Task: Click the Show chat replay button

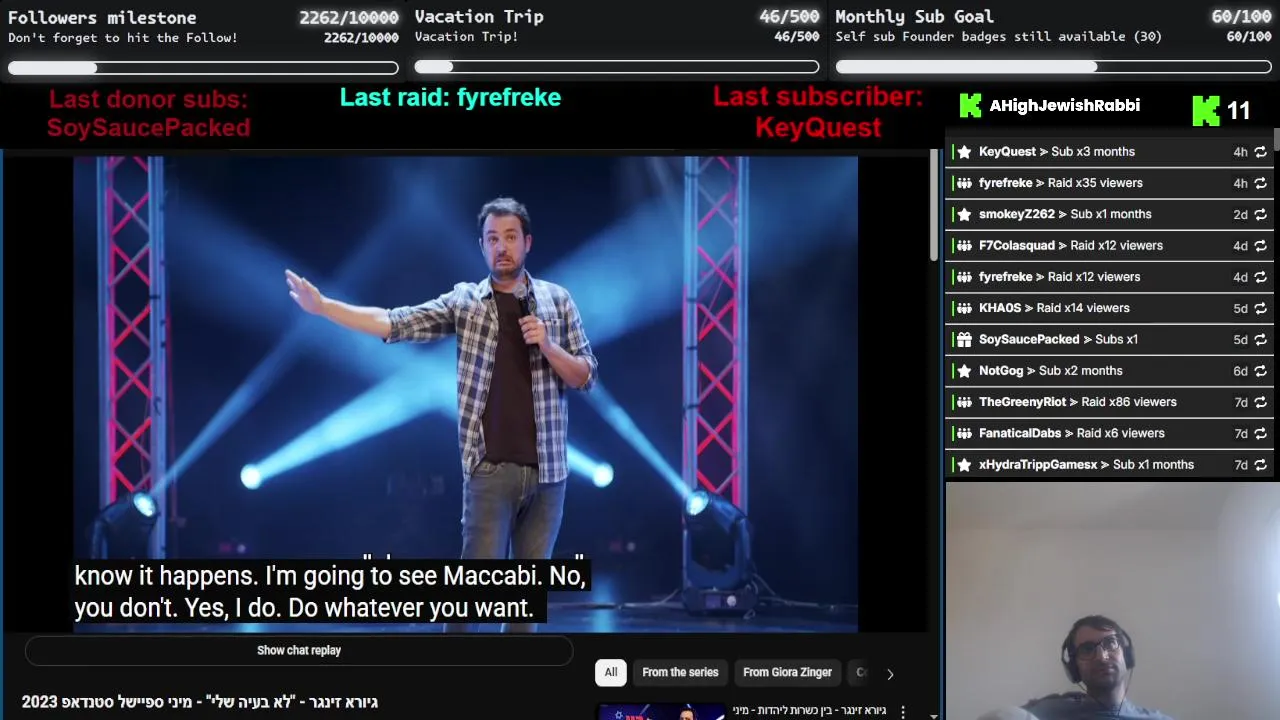Action: click(x=299, y=651)
